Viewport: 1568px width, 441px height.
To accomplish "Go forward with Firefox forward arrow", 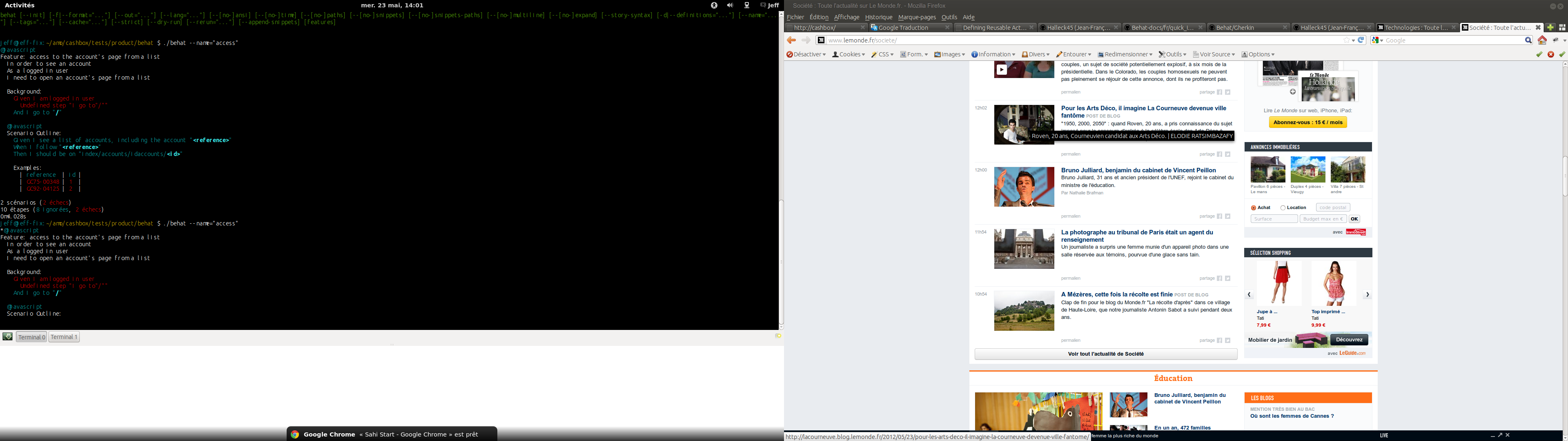I will click(806, 40).
